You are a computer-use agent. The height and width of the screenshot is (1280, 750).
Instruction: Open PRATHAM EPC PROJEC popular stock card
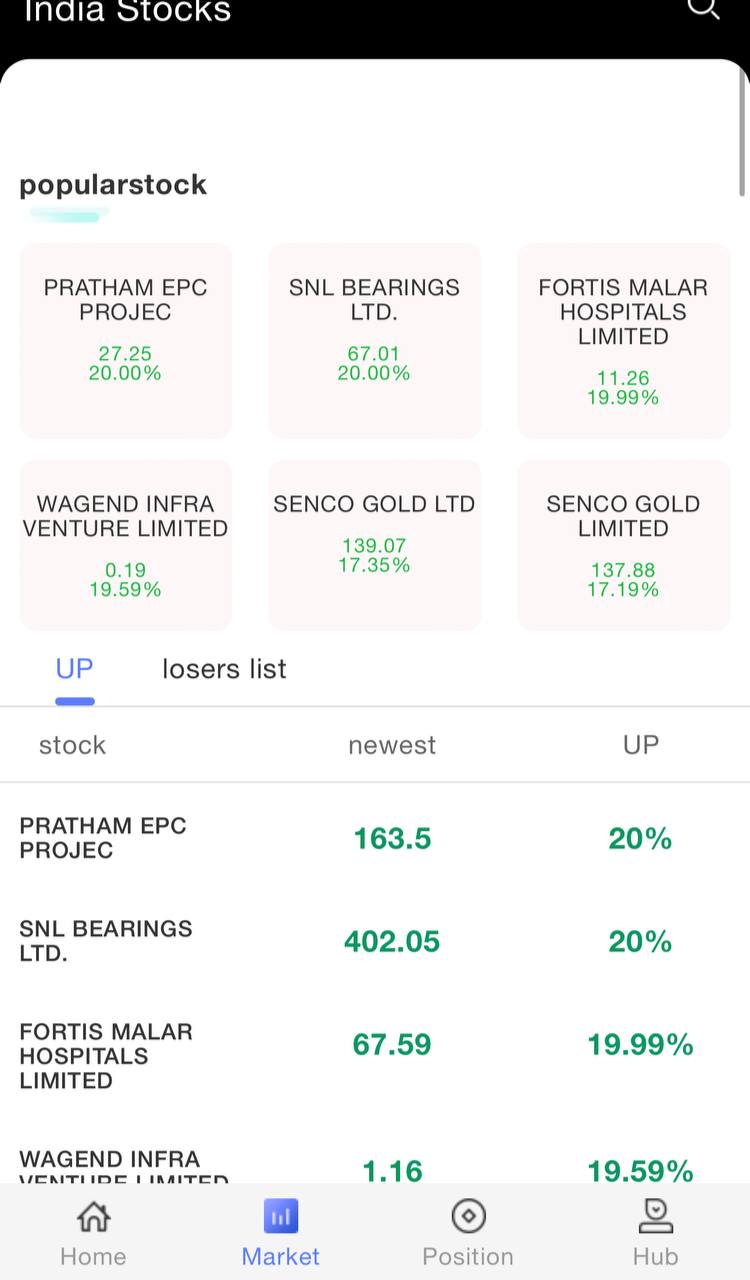126,340
